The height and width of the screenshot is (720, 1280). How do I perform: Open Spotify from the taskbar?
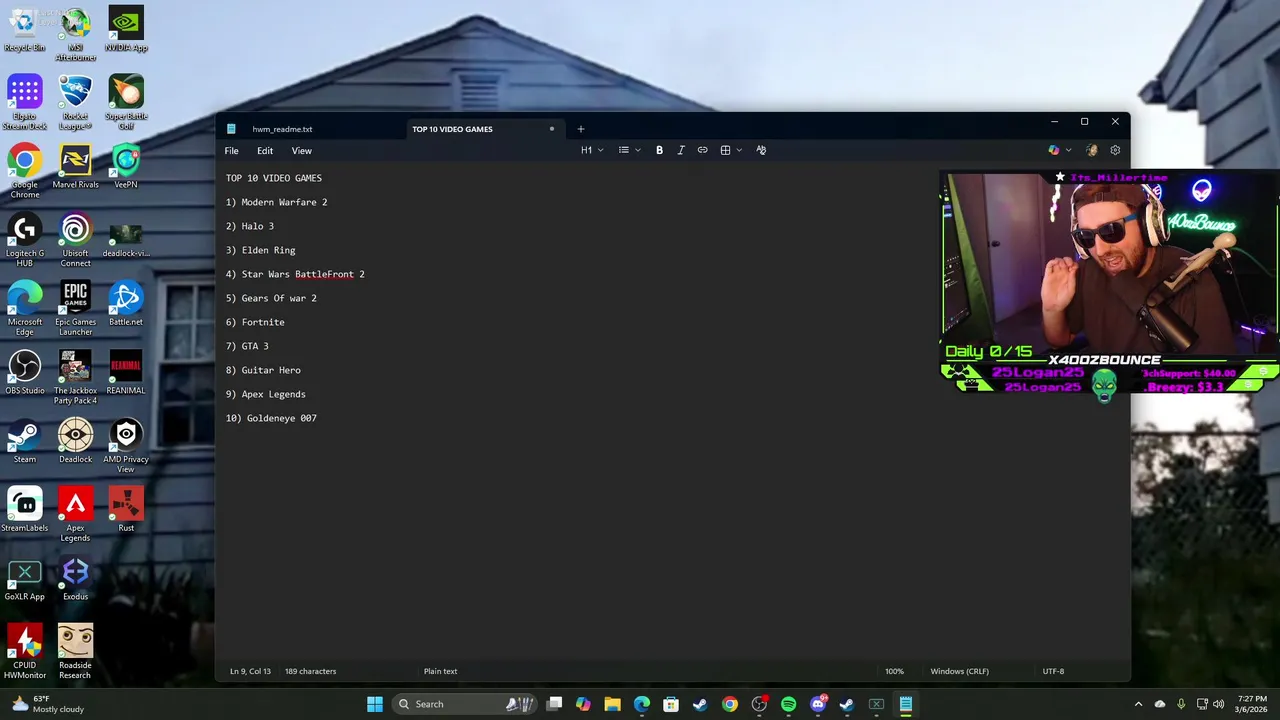[x=788, y=704]
